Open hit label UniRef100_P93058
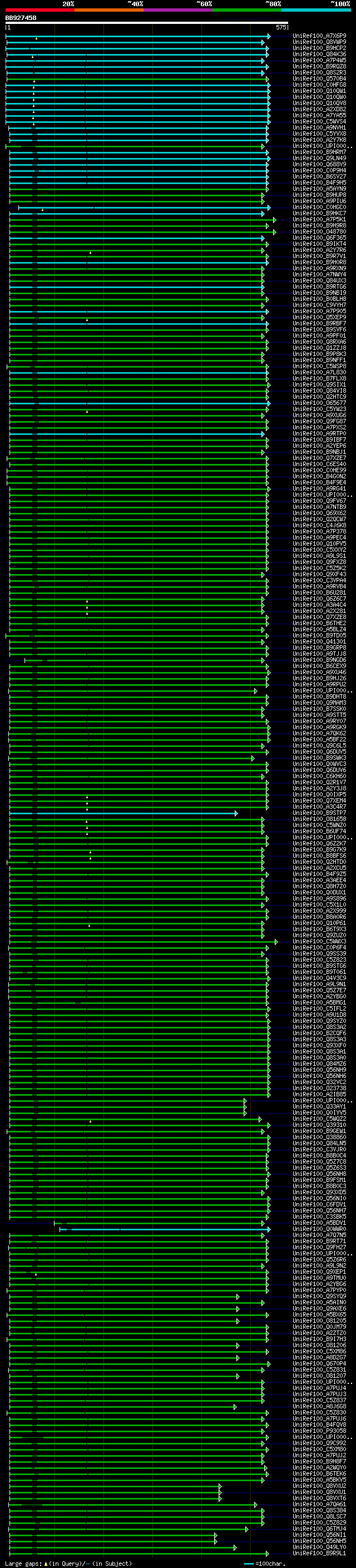The height and width of the screenshot is (1568, 356). pos(319,1432)
